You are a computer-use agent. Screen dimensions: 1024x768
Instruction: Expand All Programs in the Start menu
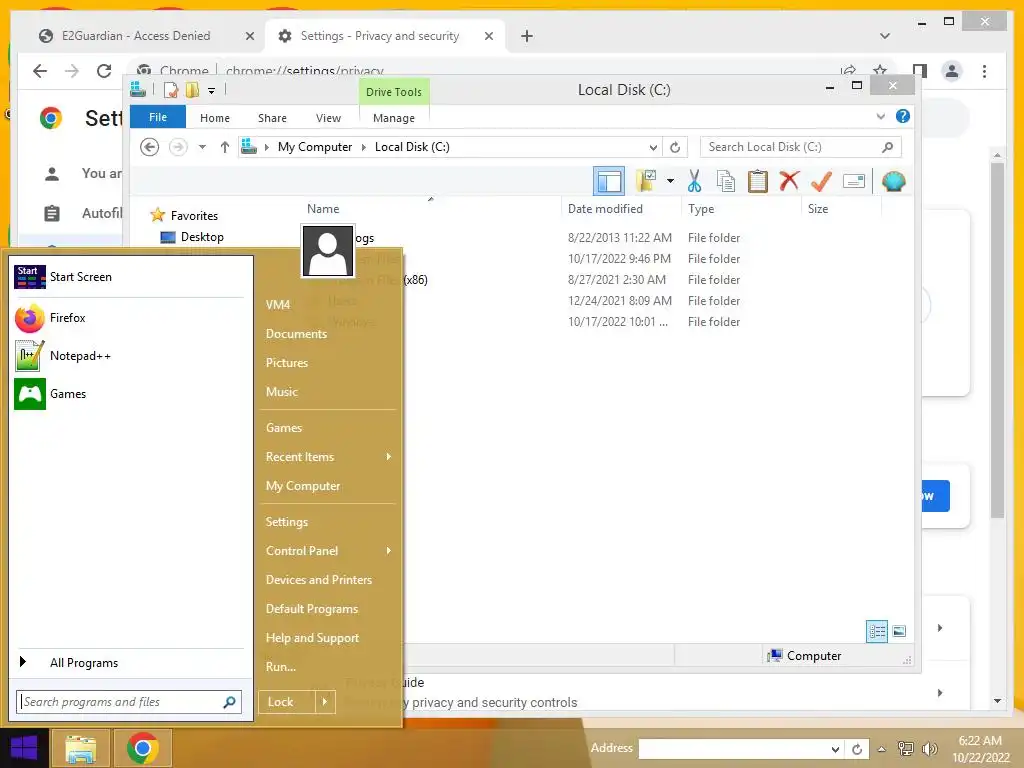129,663
